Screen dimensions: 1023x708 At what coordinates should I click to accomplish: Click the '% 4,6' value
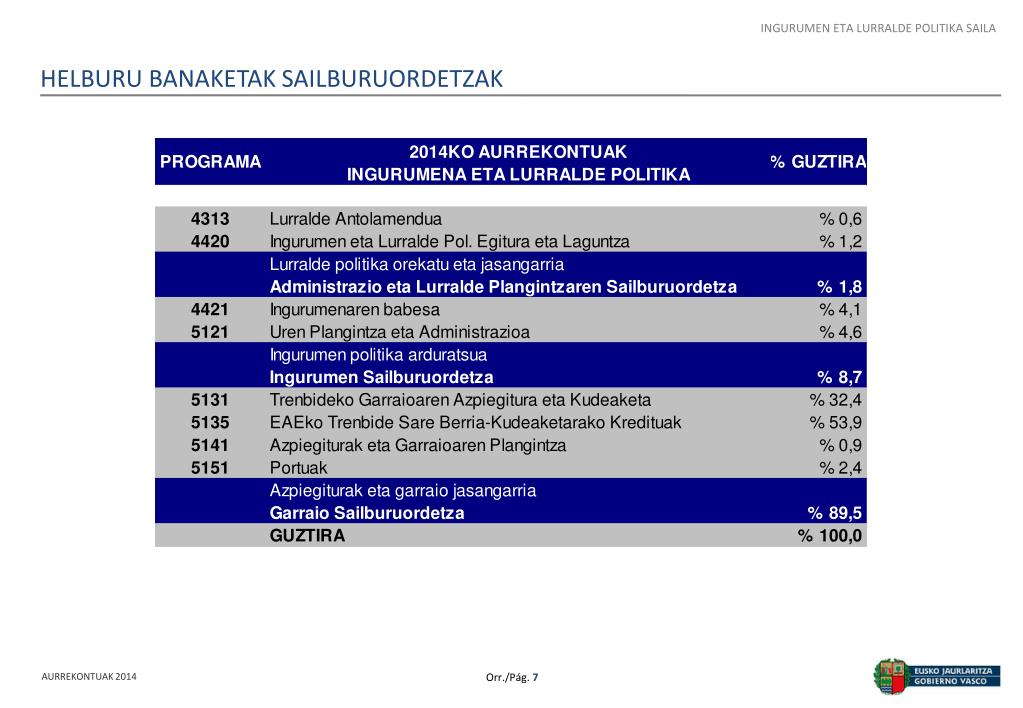click(x=840, y=332)
